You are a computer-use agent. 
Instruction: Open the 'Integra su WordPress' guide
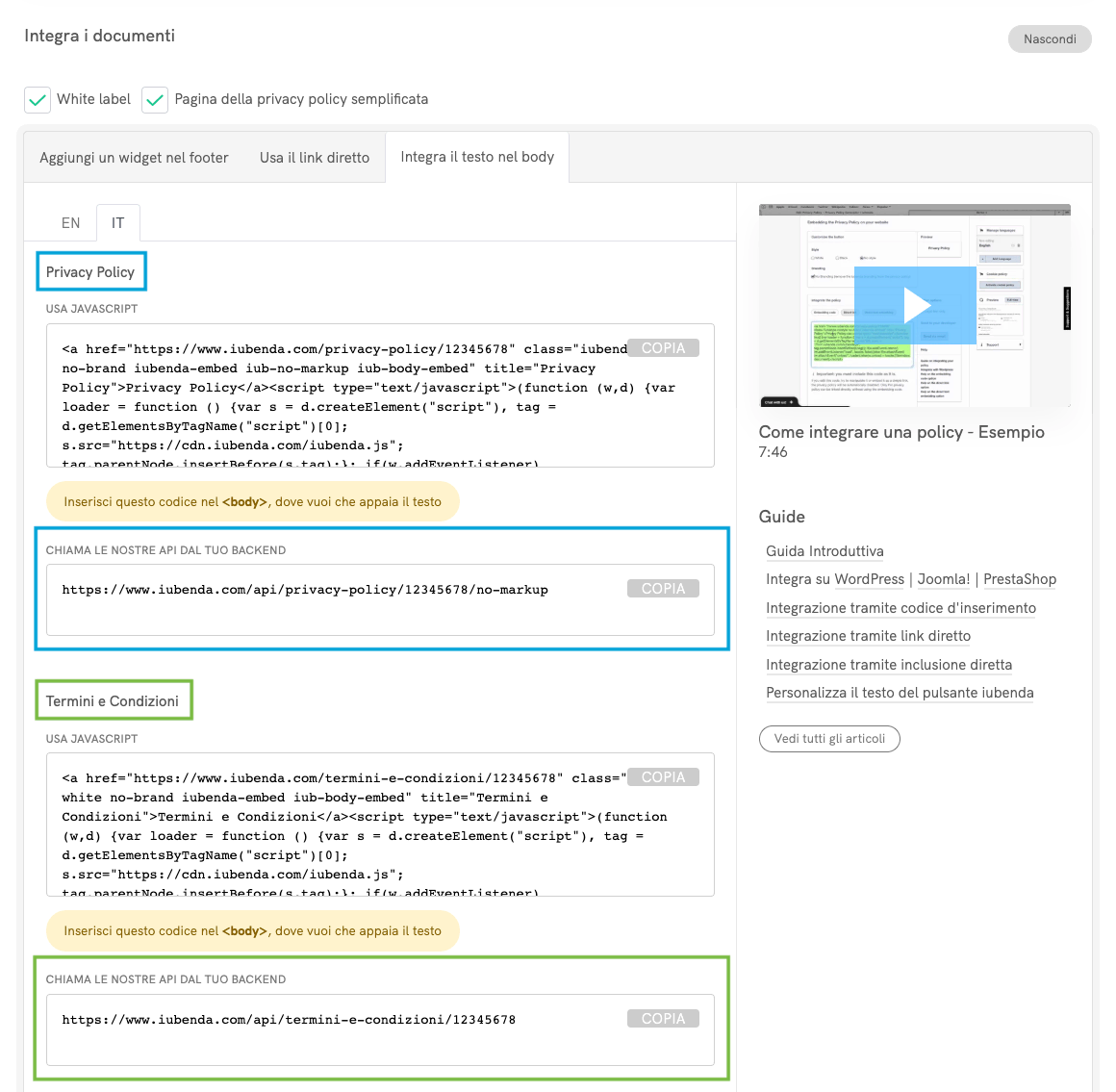[x=835, y=579]
